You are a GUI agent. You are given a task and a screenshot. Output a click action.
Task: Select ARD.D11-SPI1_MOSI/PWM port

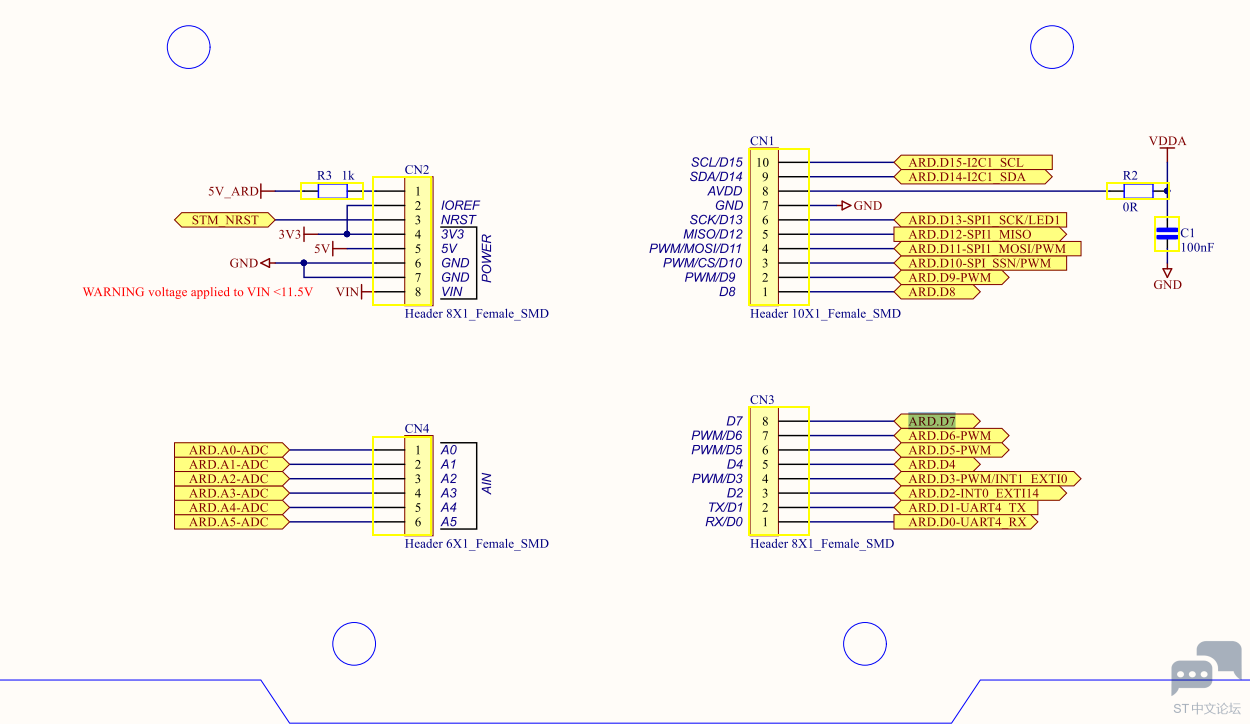(989, 249)
